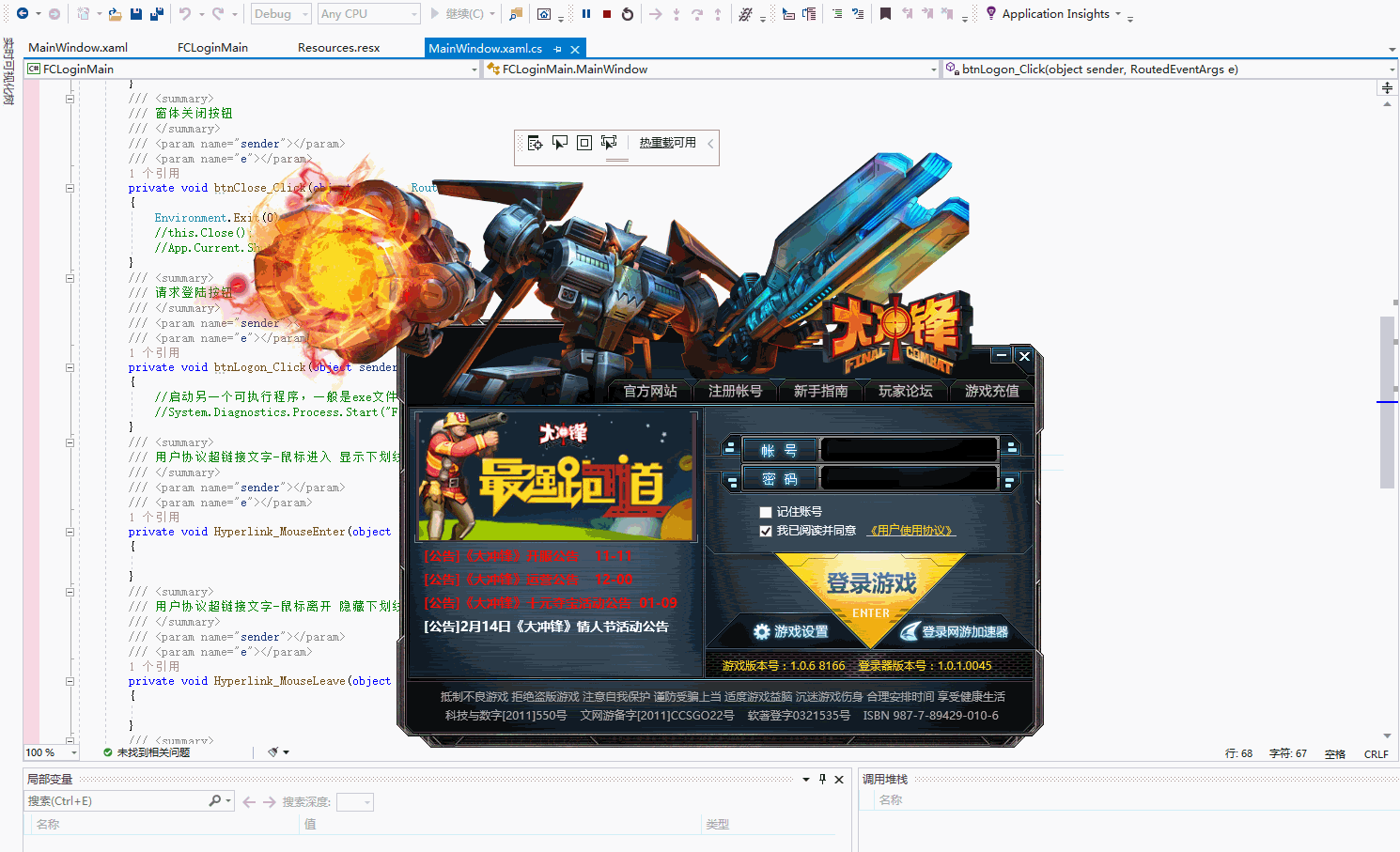Click the exception settings toolbar icon
The width and height of the screenshot is (1400, 852).
pos(745,14)
